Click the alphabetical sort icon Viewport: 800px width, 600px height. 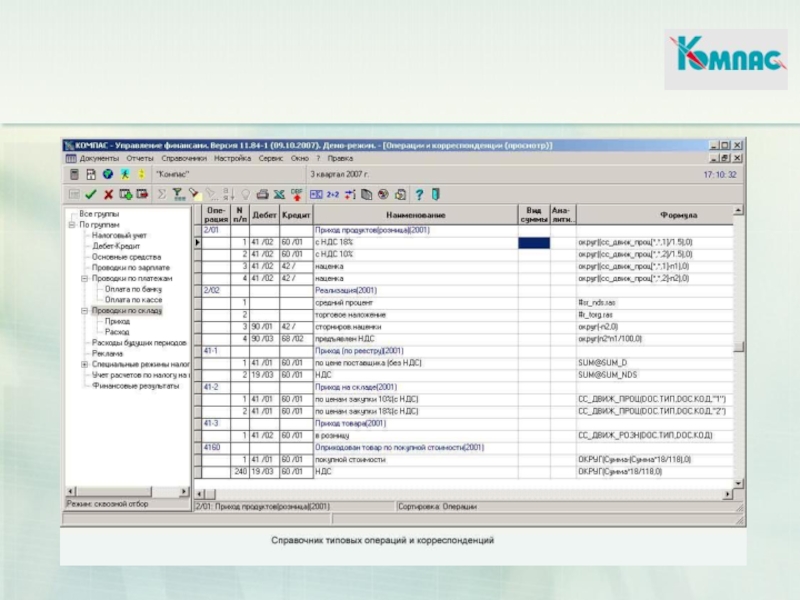tap(229, 194)
